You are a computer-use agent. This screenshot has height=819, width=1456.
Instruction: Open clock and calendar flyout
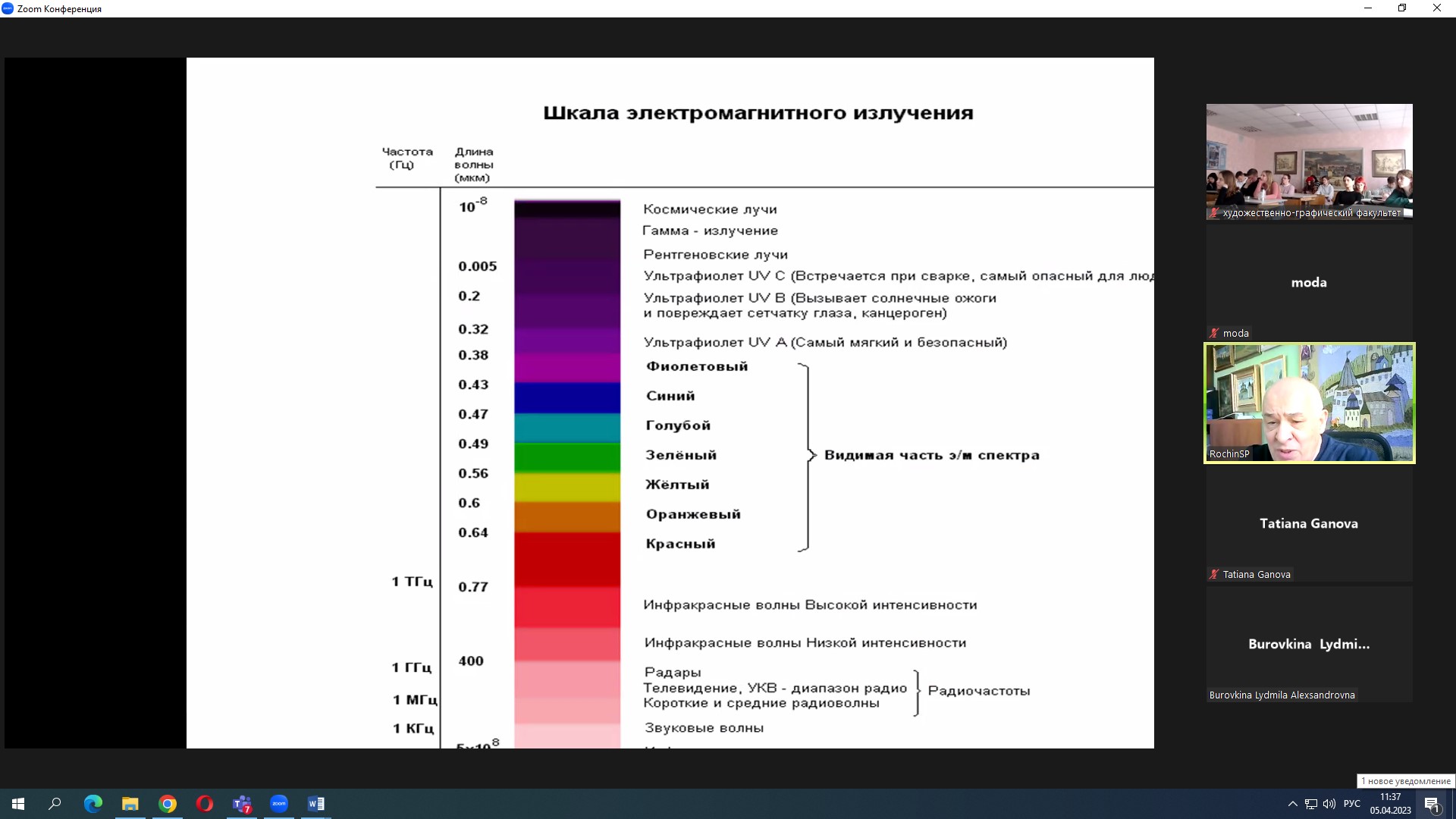click(1390, 804)
